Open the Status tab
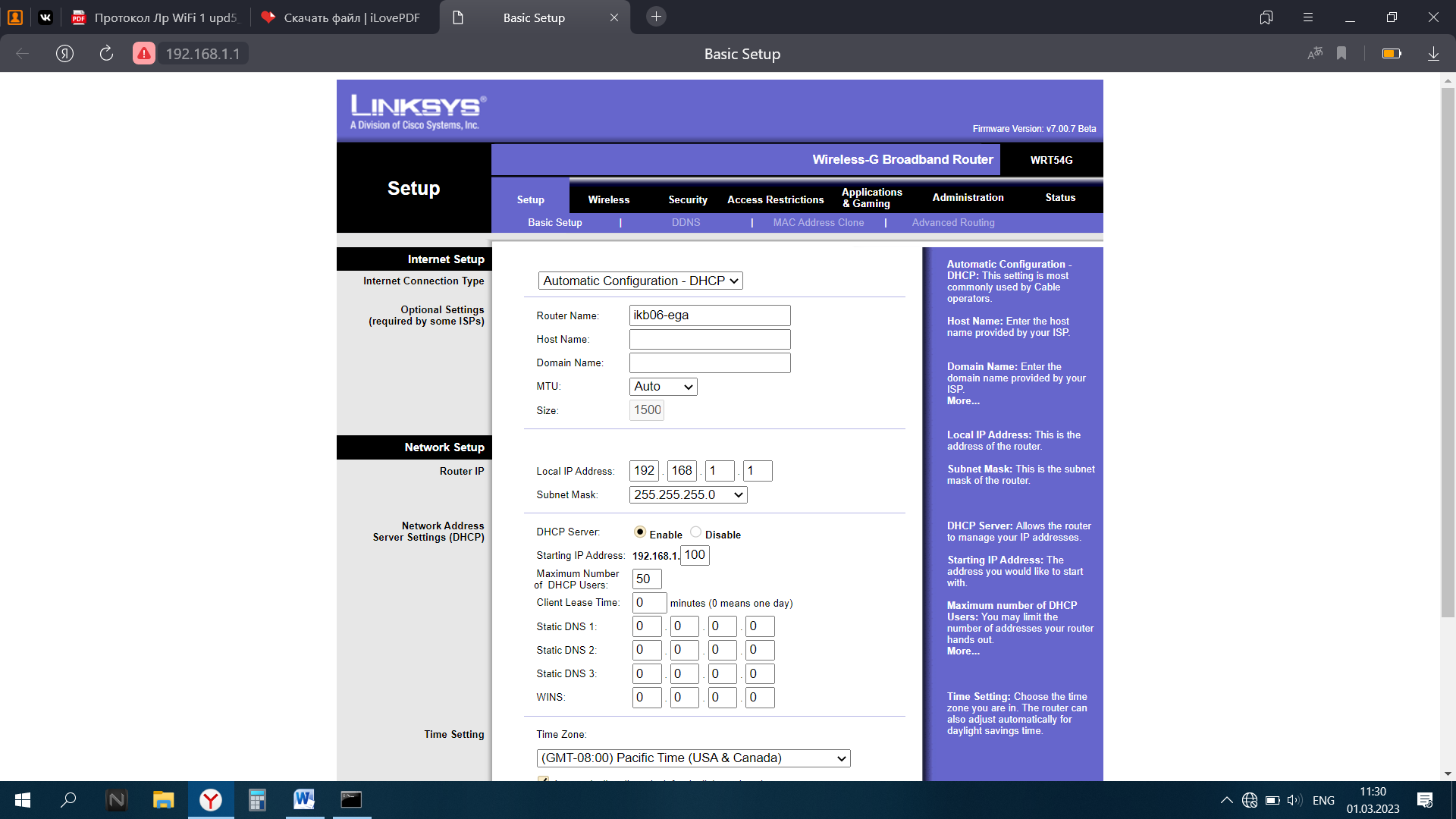Image resolution: width=1456 pixels, height=819 pixels. (x=1060, y=197)
